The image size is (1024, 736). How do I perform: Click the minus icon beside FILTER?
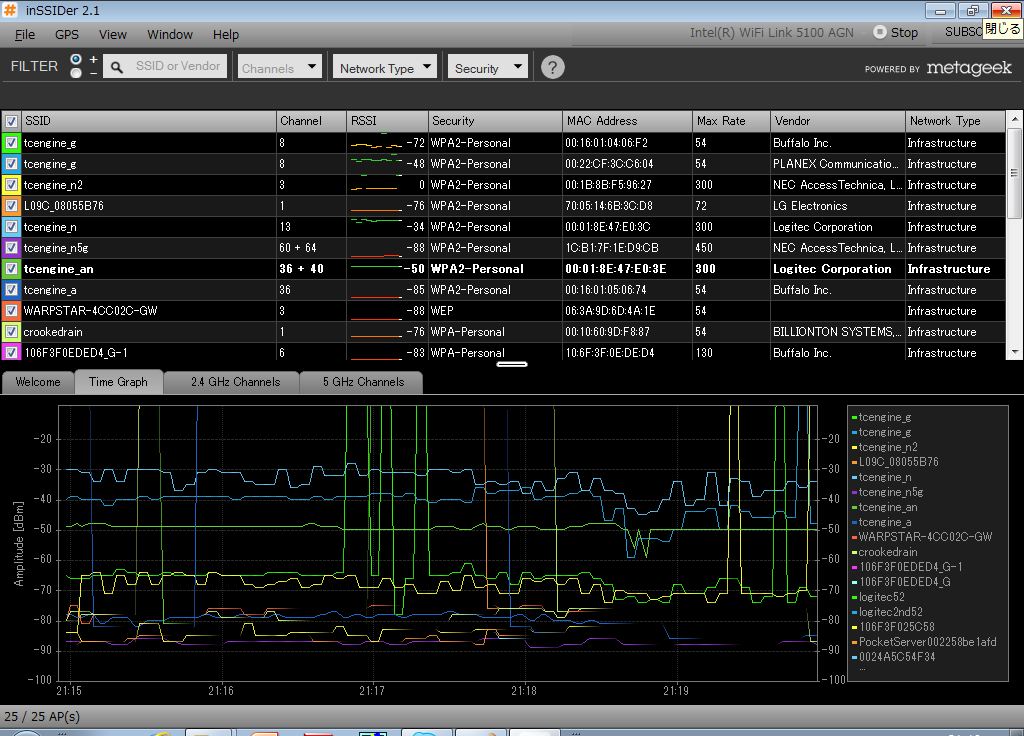tap(93, 74)
